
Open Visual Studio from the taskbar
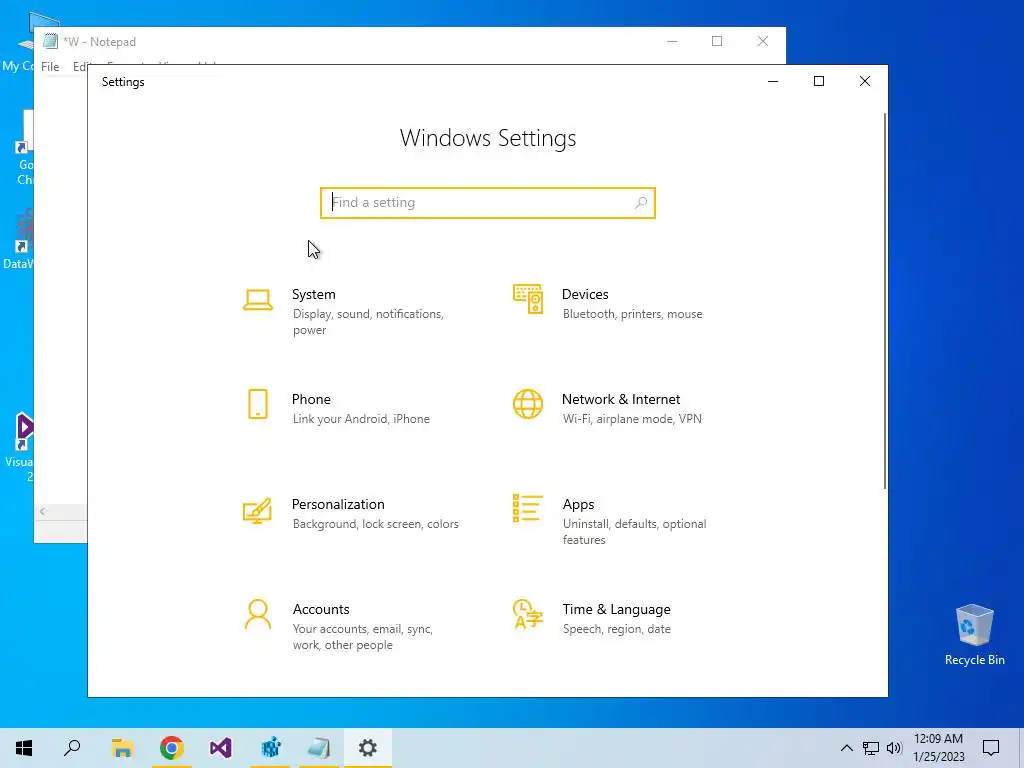coord(221,748)
